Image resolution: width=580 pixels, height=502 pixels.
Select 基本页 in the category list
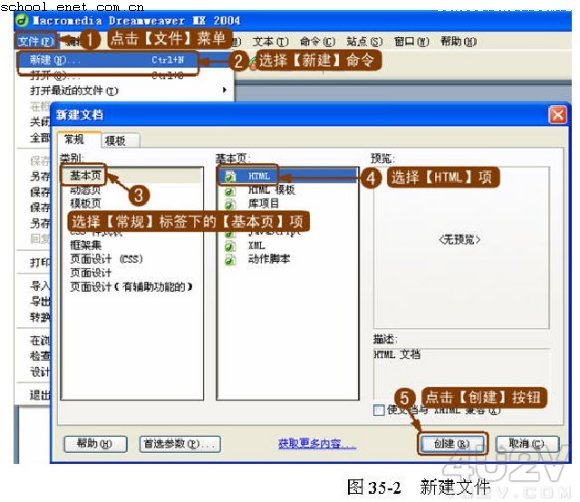pos(86,175)
